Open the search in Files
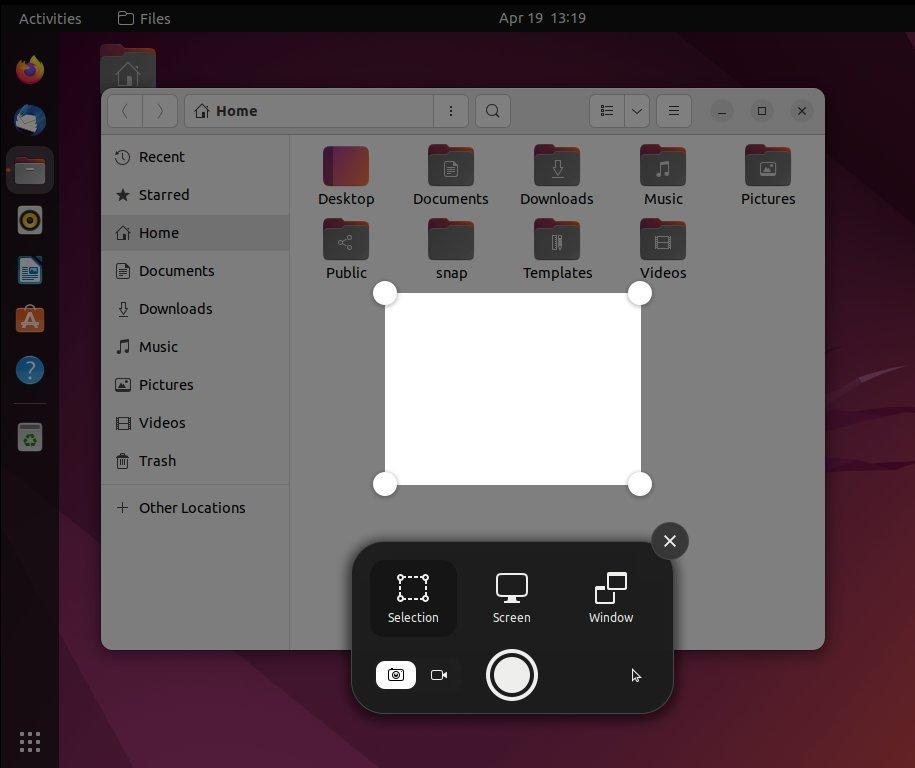 click(492, 111)
